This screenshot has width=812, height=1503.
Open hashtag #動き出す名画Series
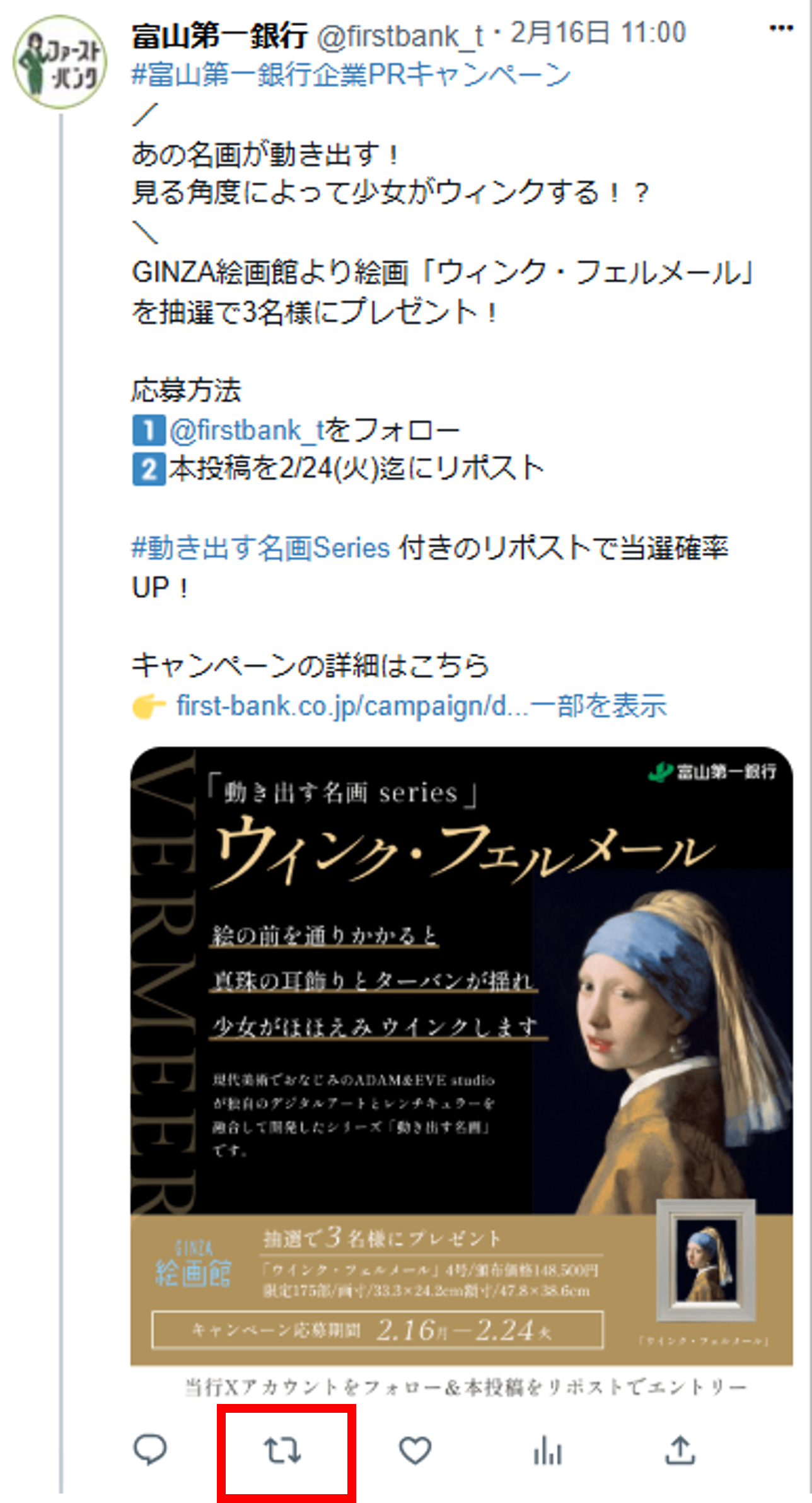pos(260,547)
